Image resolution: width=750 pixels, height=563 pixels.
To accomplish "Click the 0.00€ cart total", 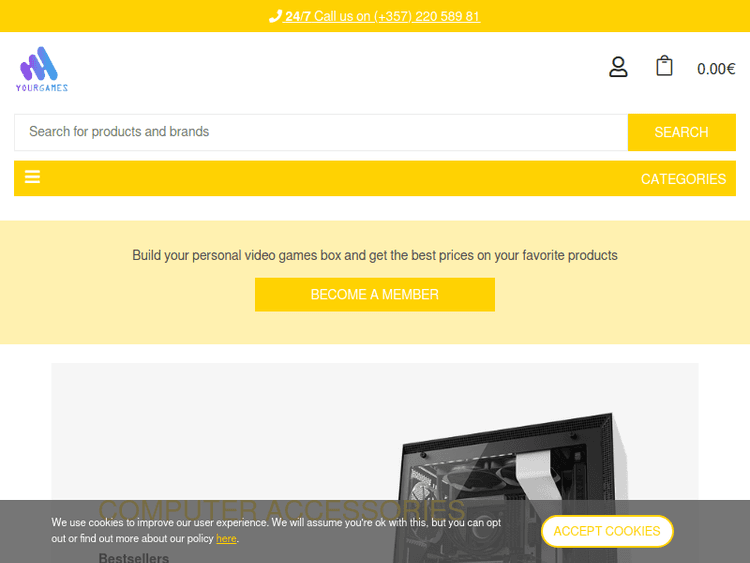I will (716, 69).
